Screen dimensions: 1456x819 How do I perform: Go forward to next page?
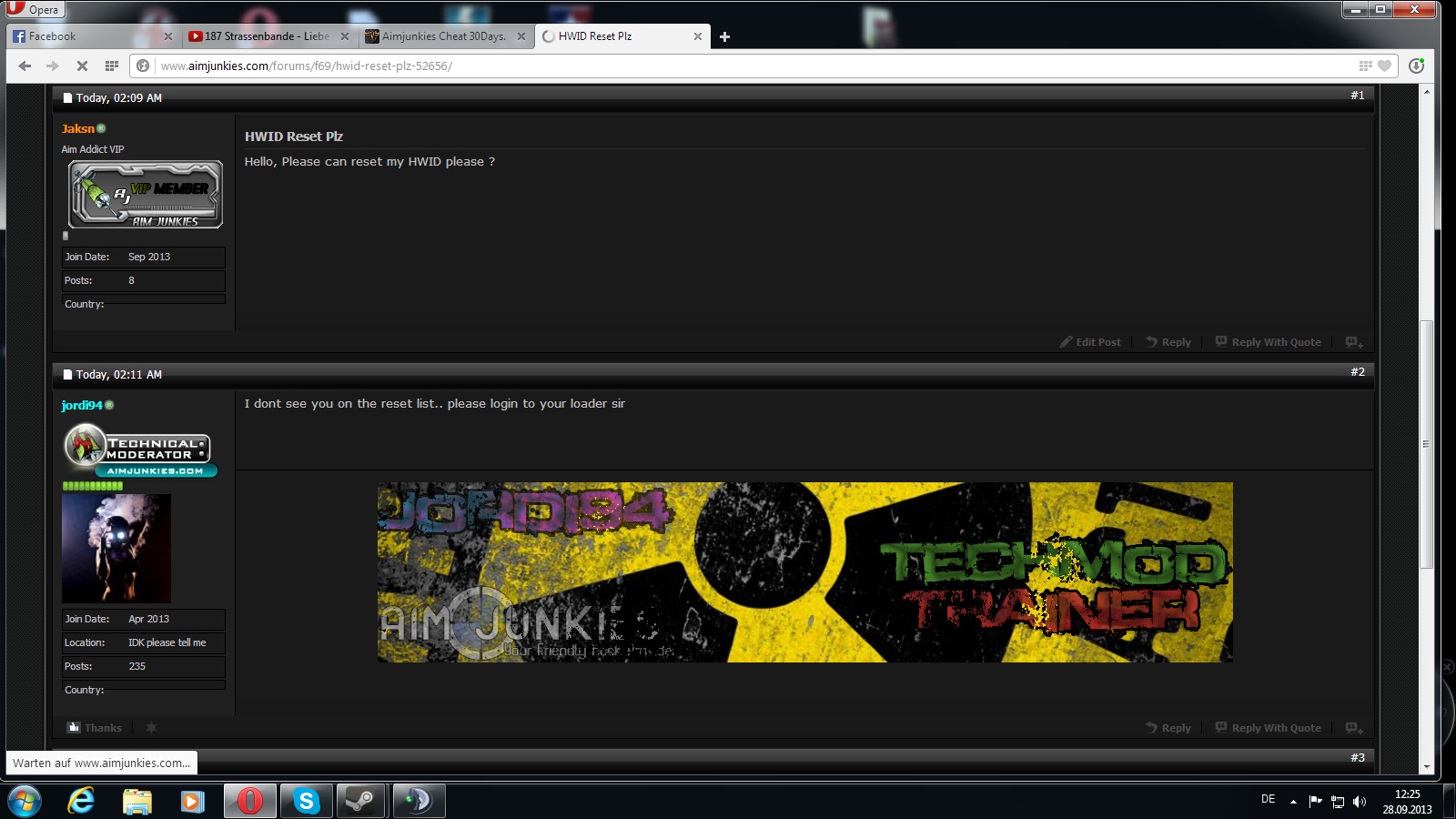pos(52,66)
